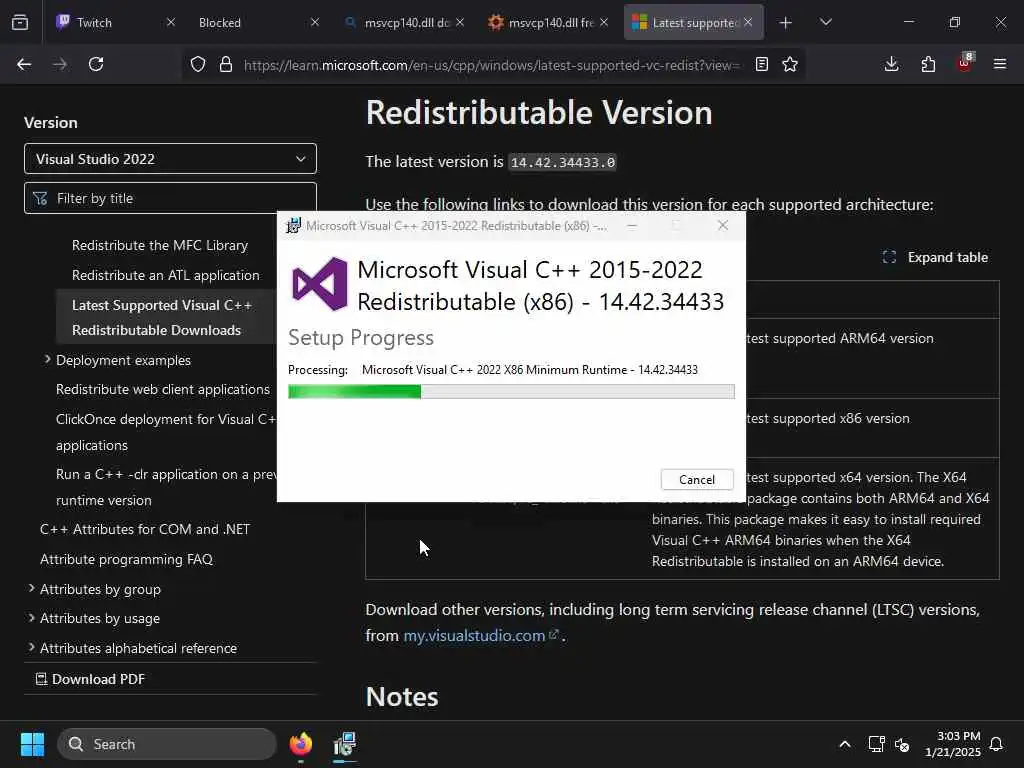This screenshot has height=768, width=1024.
Task: Open network status tray icon
Action: click(876, 744)
